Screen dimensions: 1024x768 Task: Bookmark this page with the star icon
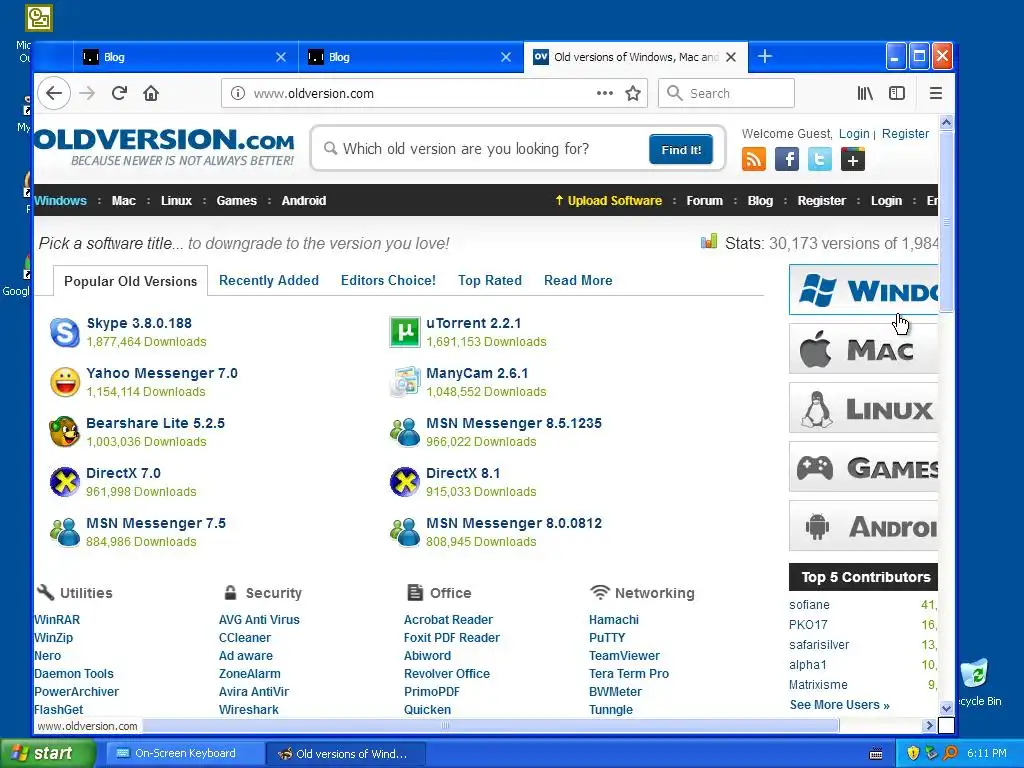click(633, 93)
